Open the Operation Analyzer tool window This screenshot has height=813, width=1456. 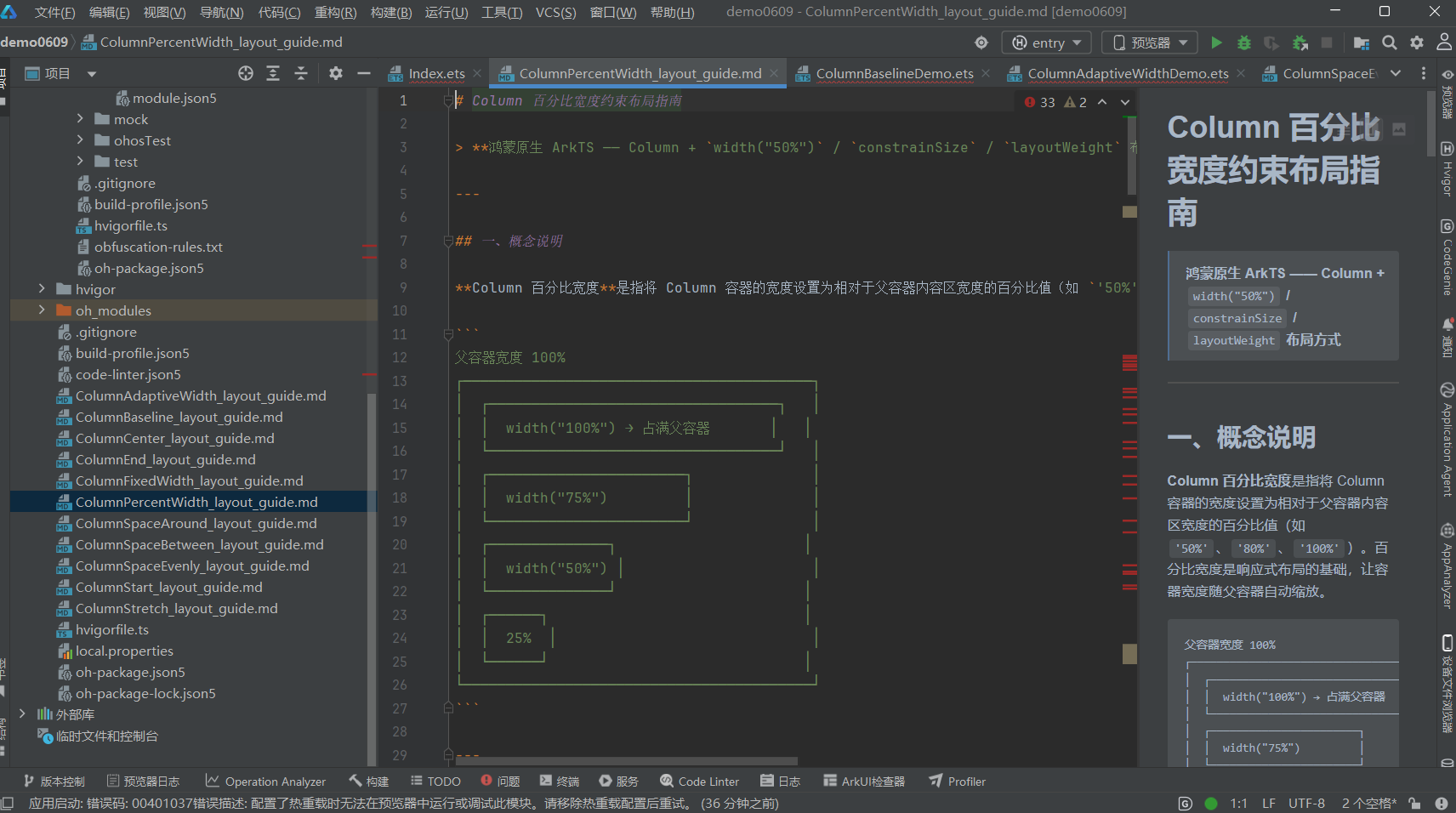click(265, 782)
